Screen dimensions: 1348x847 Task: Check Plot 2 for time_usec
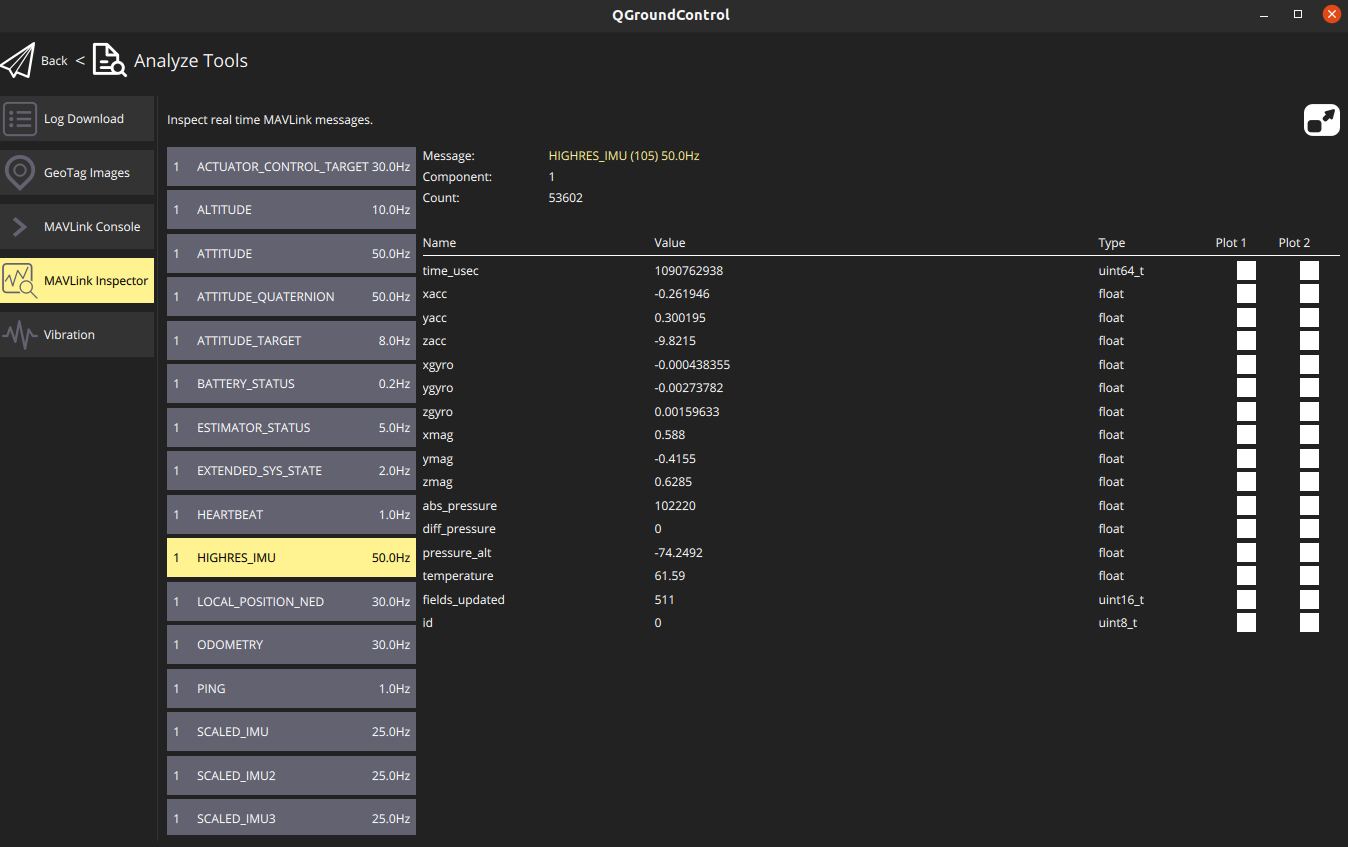point(1309,270)
